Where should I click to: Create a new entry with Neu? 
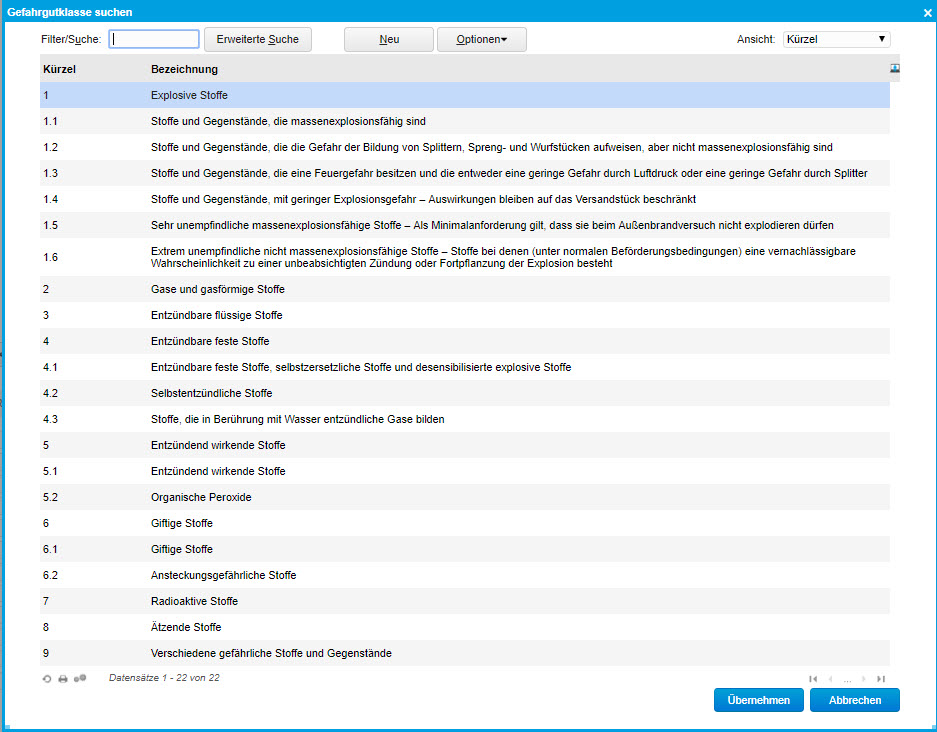pos(388,39)
